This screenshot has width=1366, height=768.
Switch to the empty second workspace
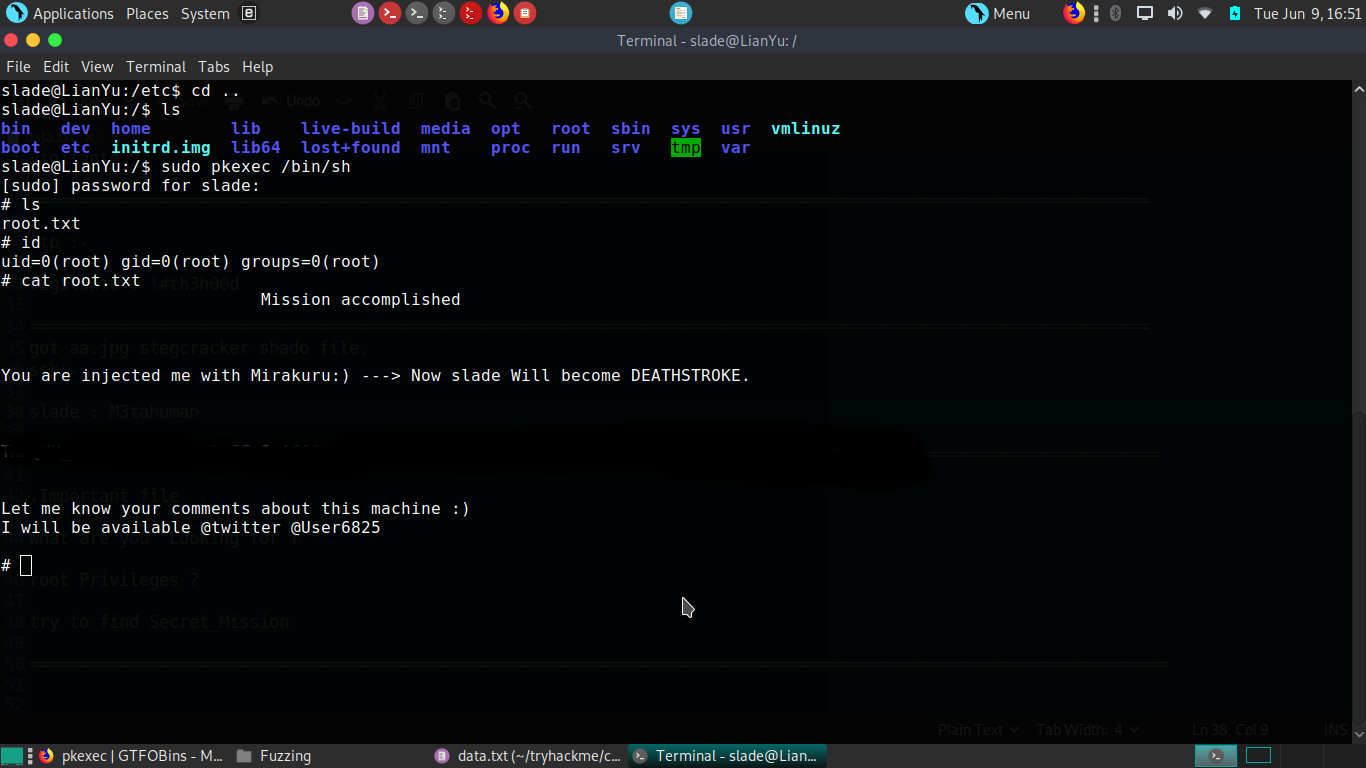(1258, 756)
